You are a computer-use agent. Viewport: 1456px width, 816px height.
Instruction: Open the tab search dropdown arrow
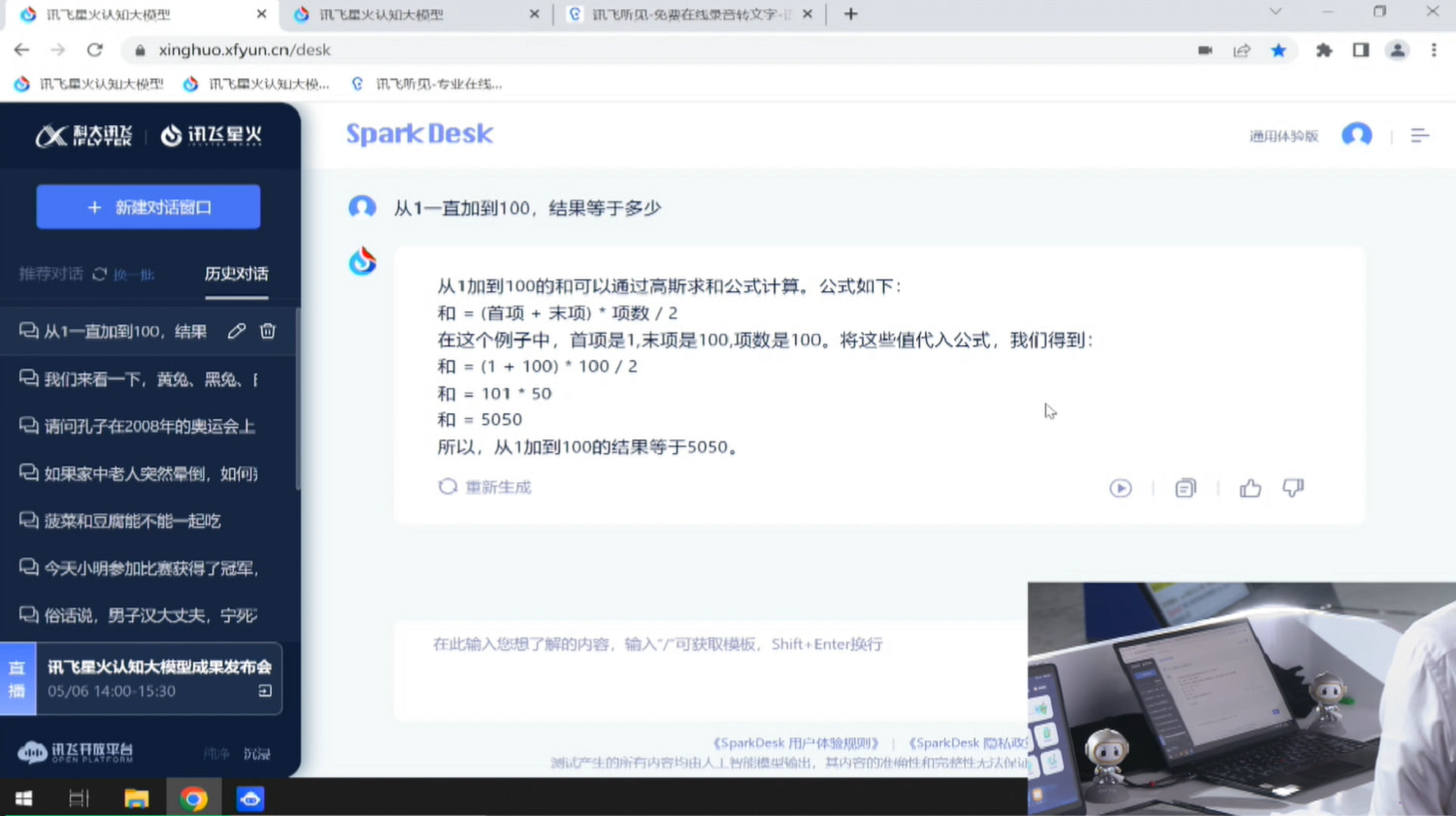pos(1274,13)
